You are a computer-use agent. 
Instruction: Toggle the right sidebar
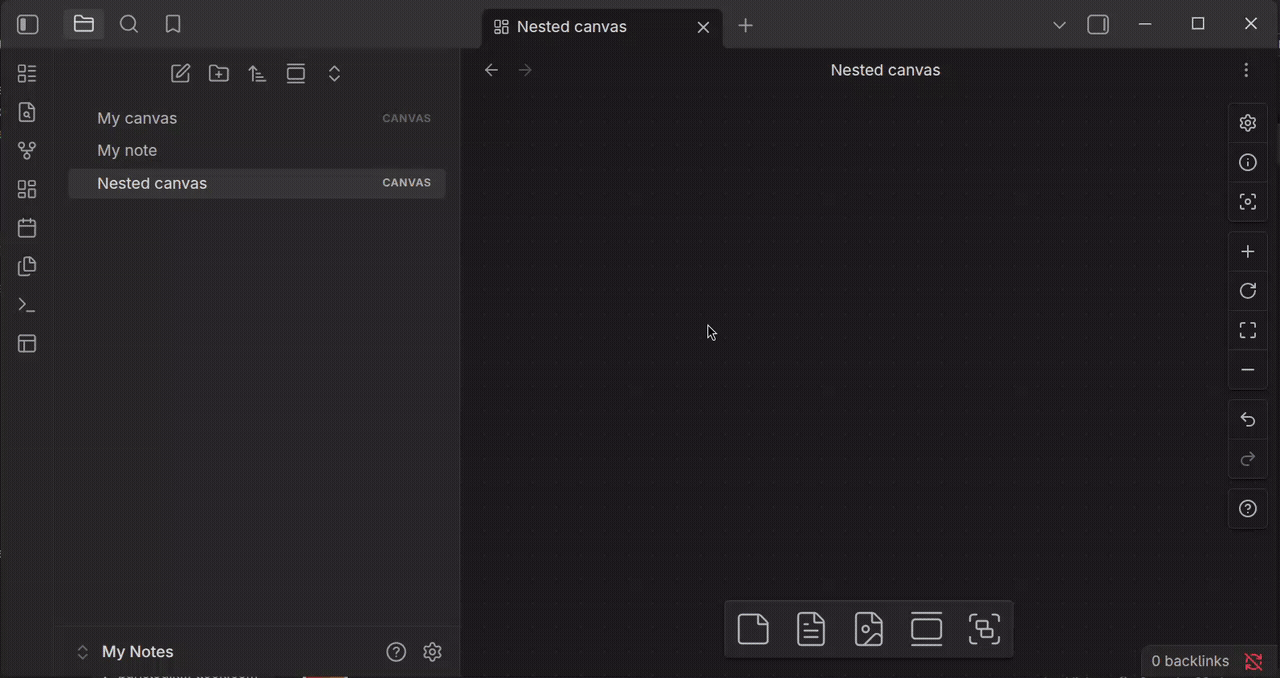coord(1098,25)
